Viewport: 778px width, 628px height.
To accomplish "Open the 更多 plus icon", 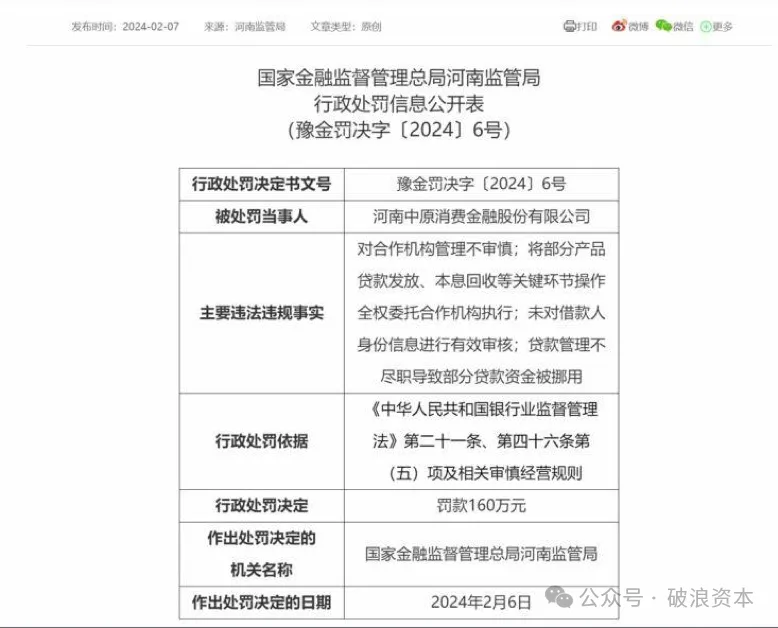I will (x=706, y=26).
